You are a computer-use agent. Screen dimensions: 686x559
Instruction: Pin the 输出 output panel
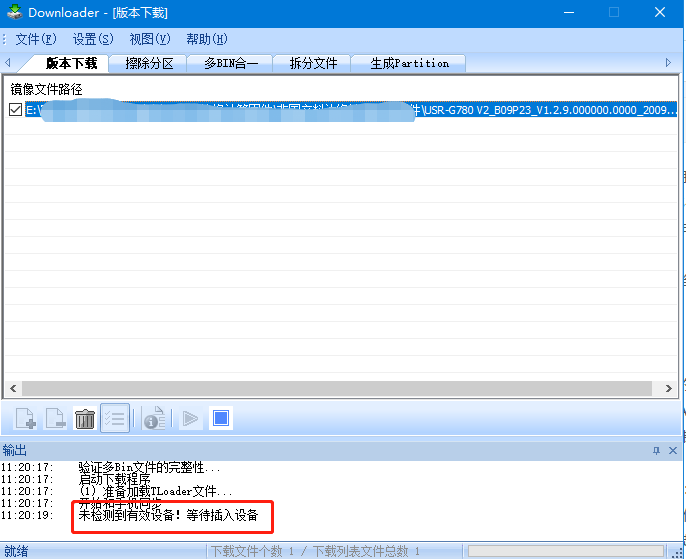657,450
